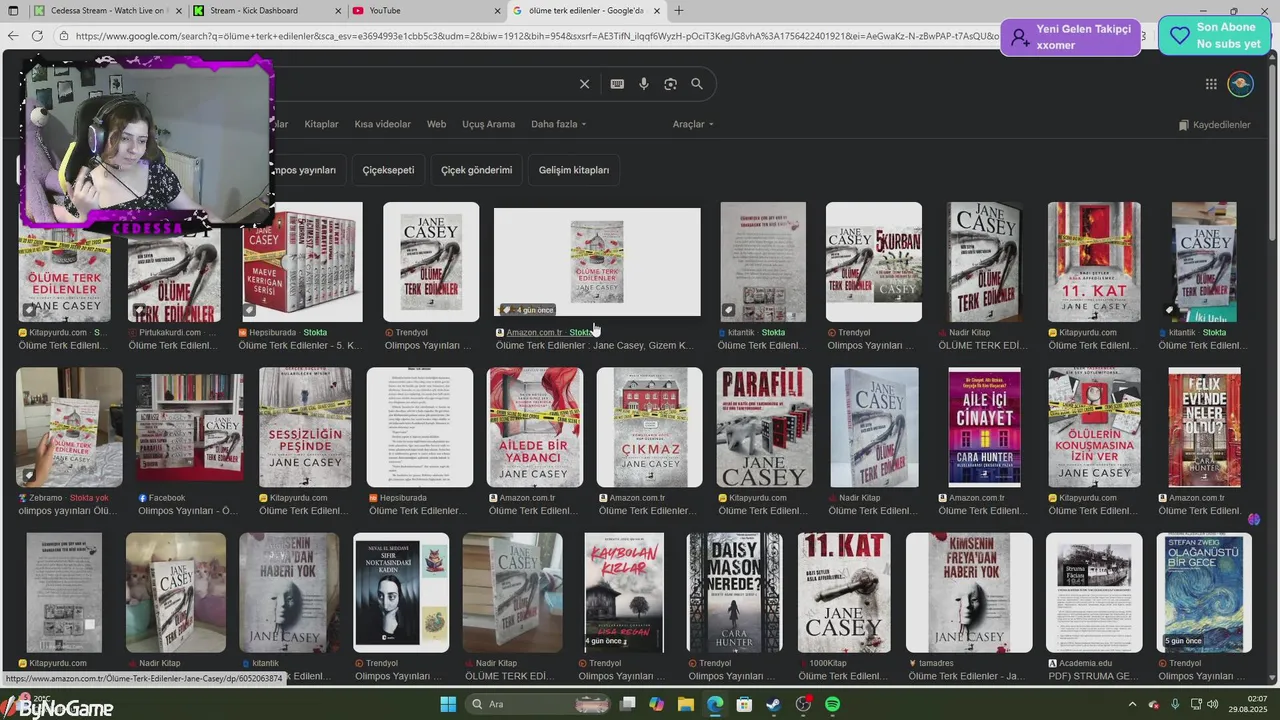1280x720 pixels.
Task: Open the Olağanüstü Bir Gece book thumbnail
Action: coord(1204,593)
